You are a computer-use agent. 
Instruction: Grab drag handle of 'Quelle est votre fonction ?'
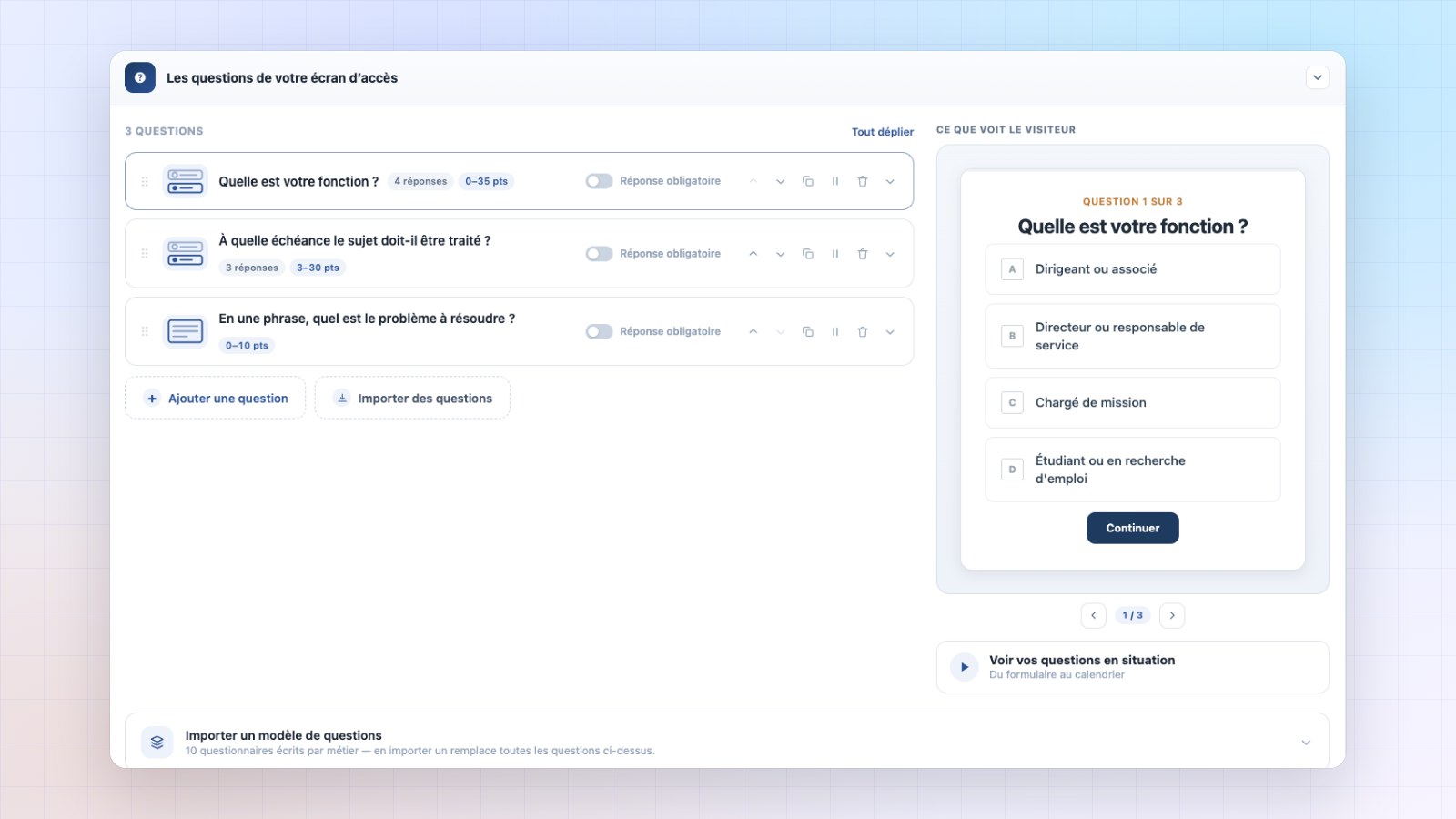pyautogui.click(x=145, y=181)
